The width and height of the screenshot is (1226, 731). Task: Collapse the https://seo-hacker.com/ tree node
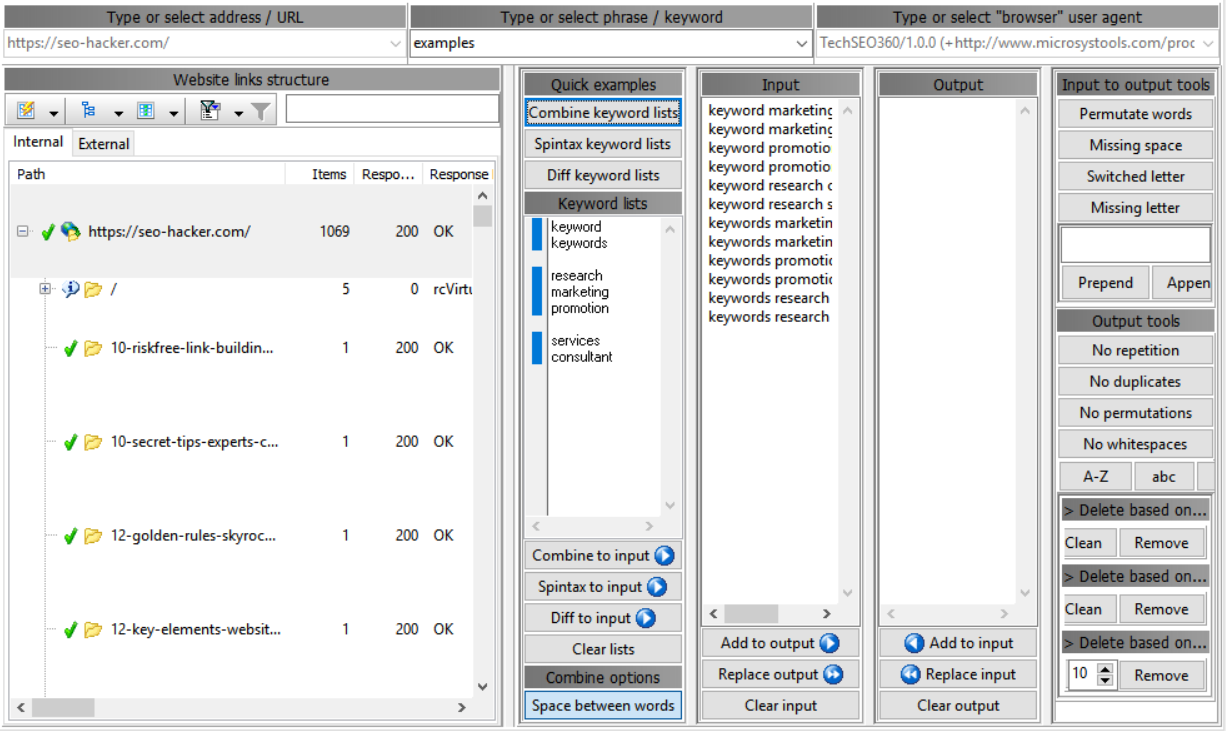tap(22, 232)
